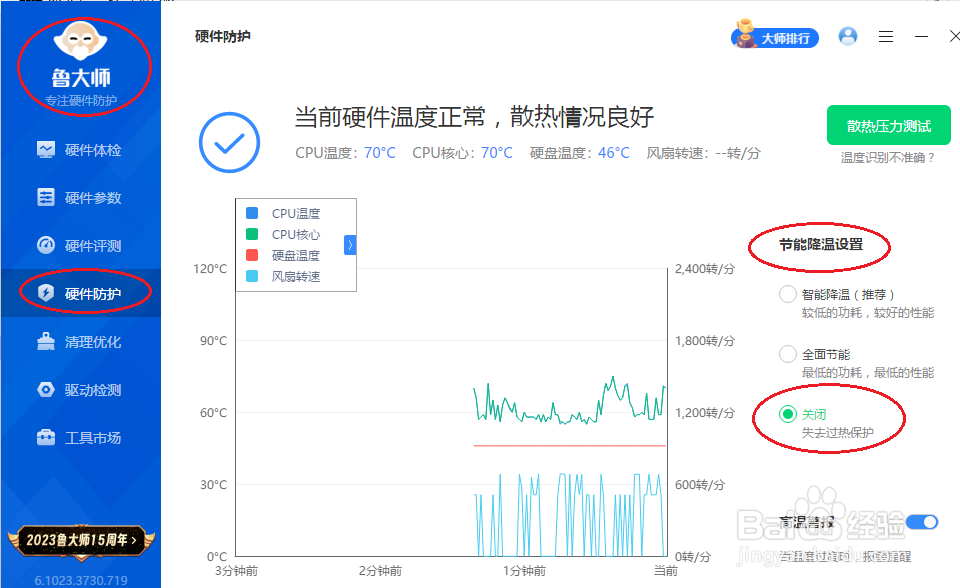Viewport: 960px width, 588px height.
Task: Click 硬盘温度 46°C reading
Action: click(x=579, y=153)
